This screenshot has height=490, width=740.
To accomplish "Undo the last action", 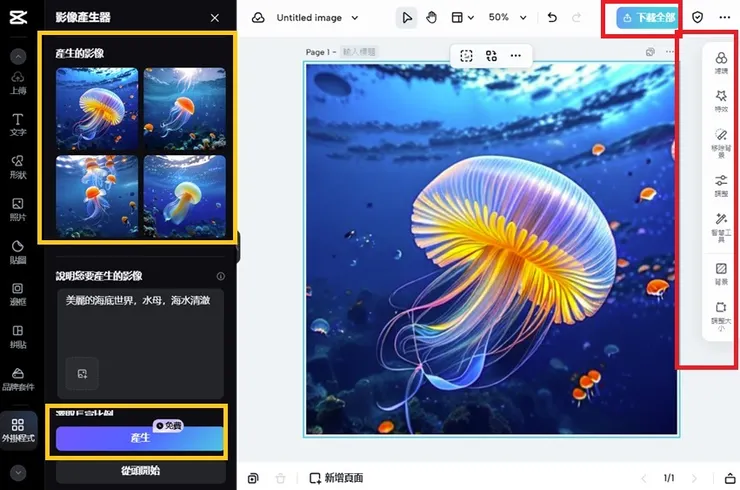I will pyautogui.click(x=552, y=18).
